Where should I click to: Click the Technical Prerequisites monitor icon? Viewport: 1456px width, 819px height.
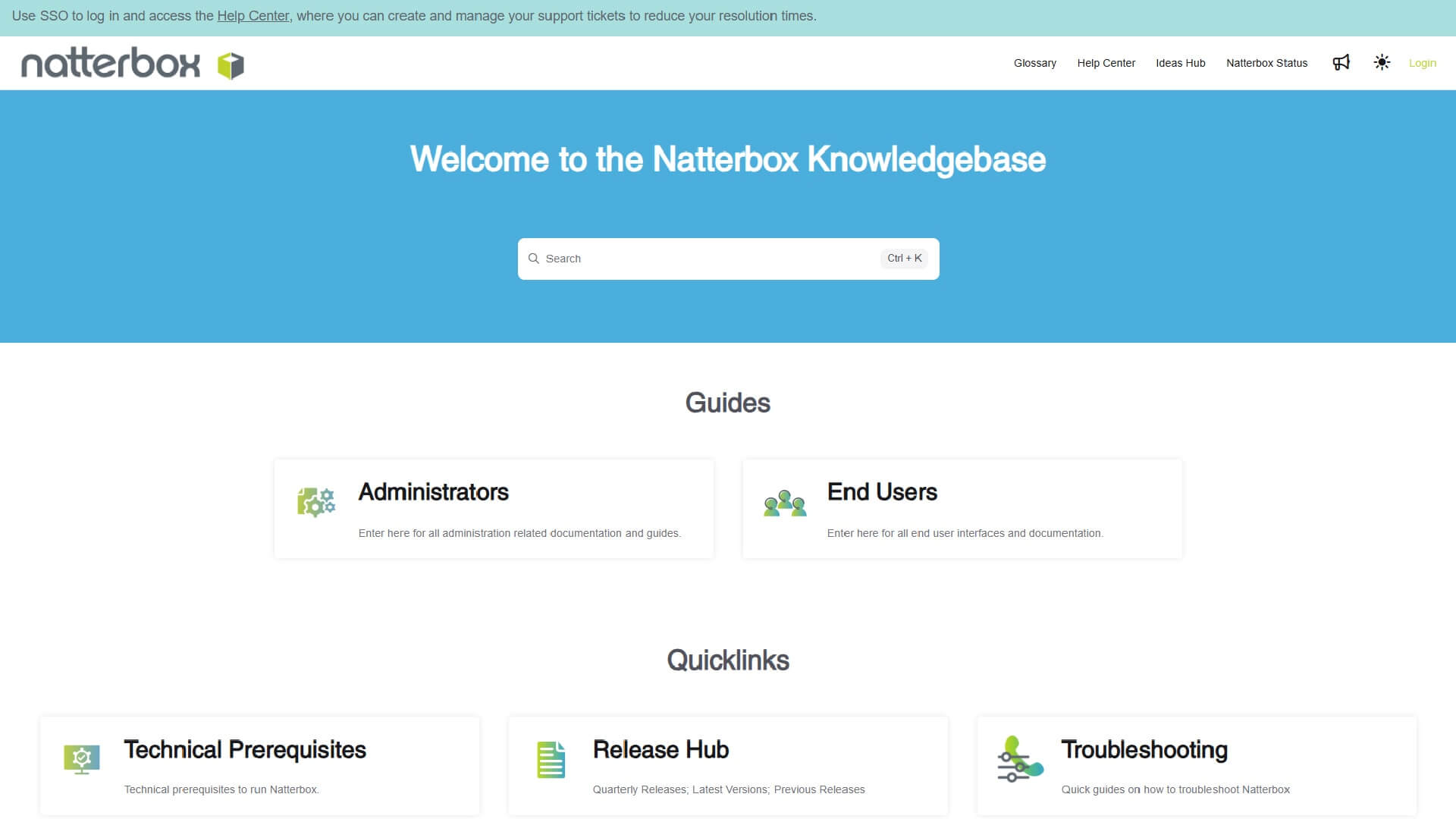(x=82, y=759)
